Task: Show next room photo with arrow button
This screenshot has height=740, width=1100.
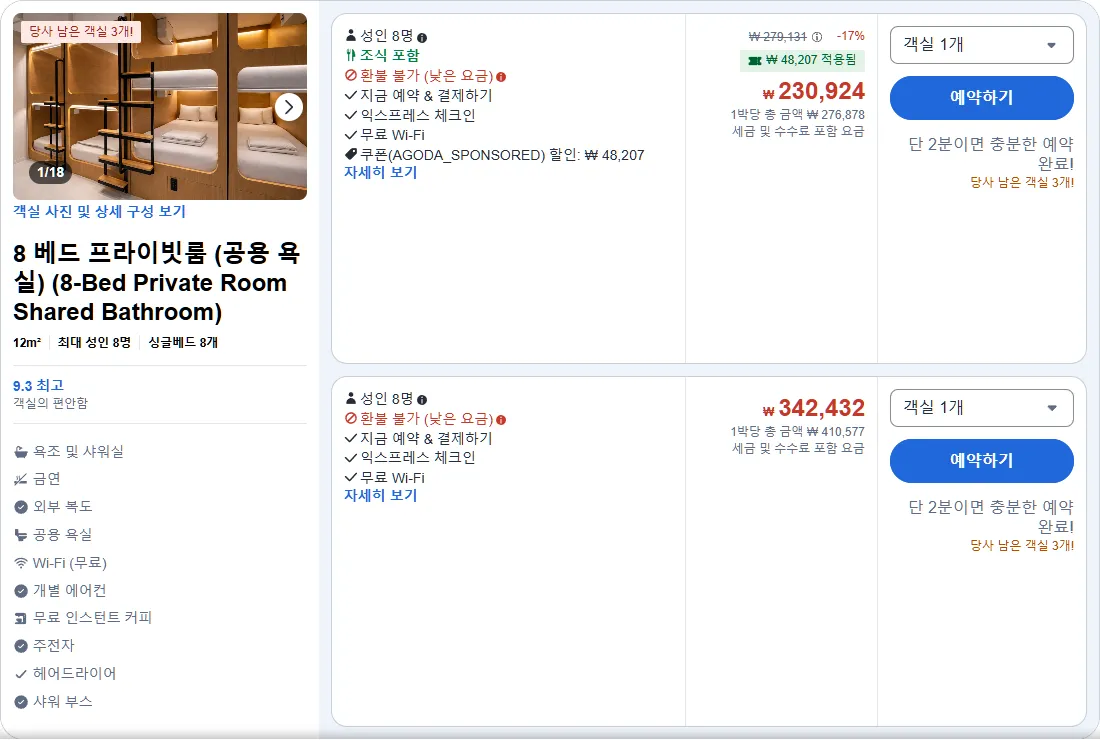Action: (x=289, y=107)
